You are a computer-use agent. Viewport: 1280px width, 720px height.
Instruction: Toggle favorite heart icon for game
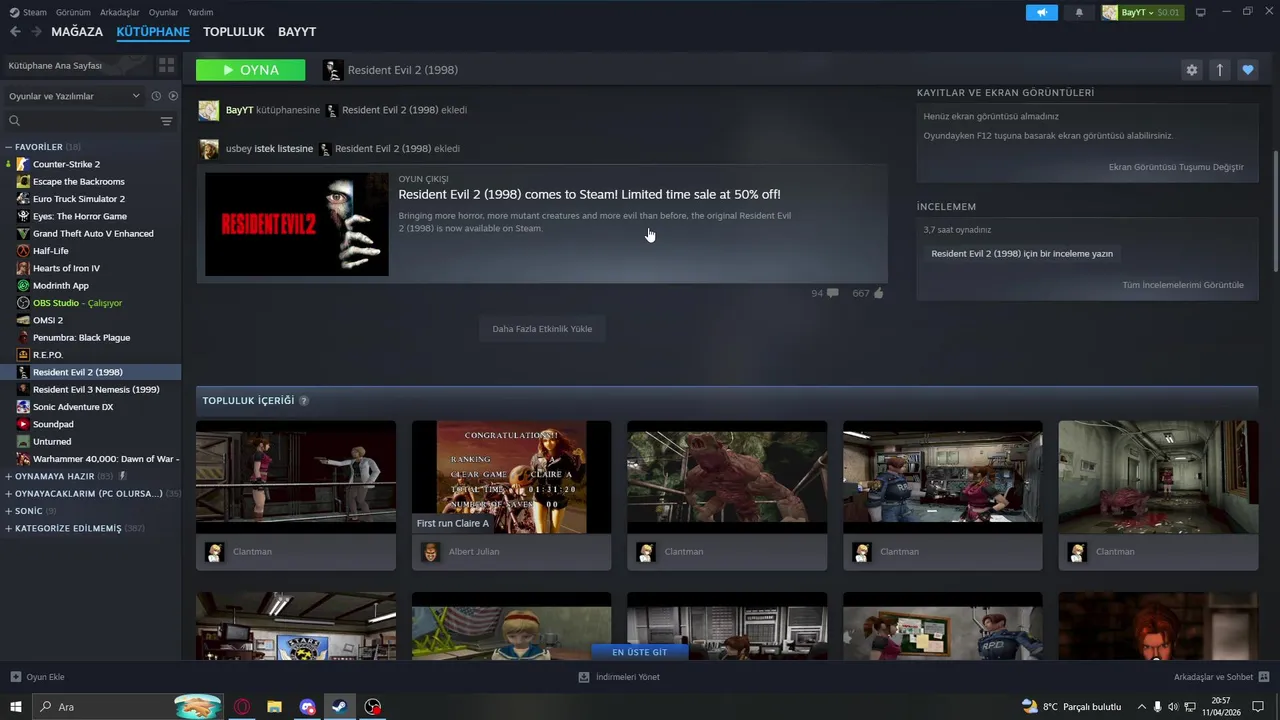(x=1247, y=70)
